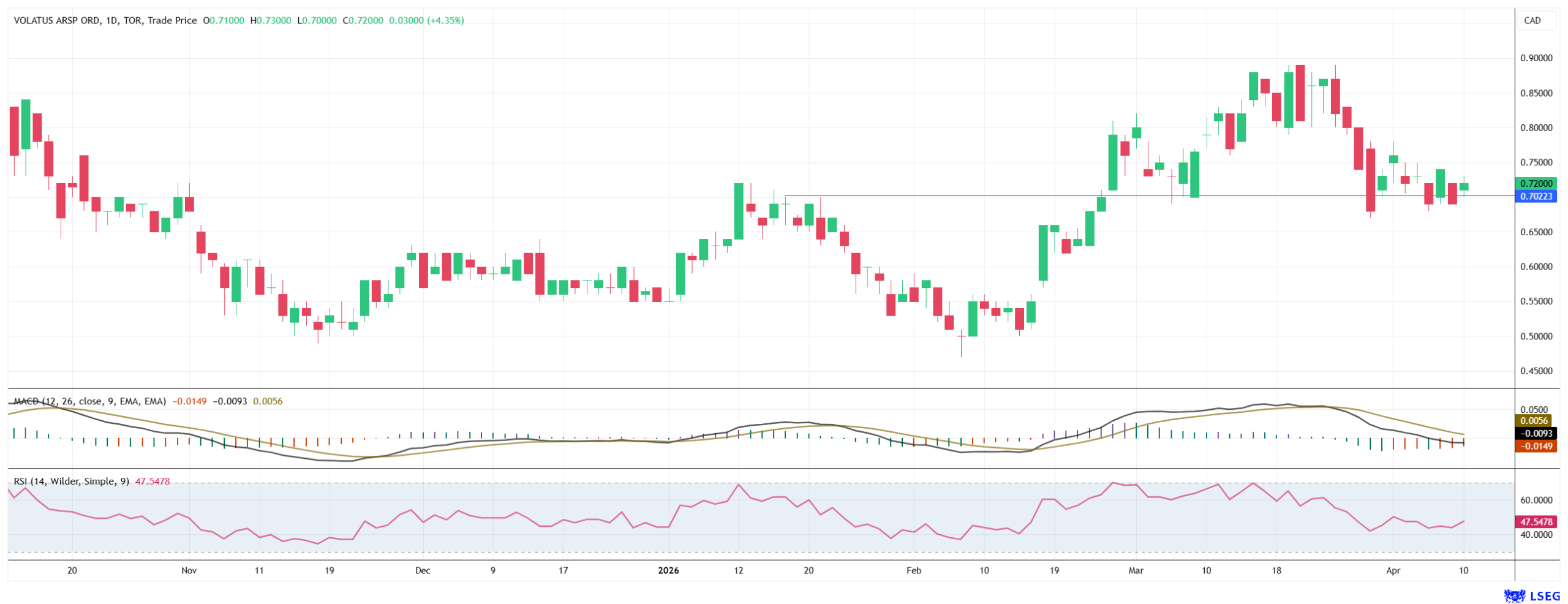Image resolution: width=1568 pixels, height=604 pixels.
Task: Click the 2026 label on time axis
Action: pos(668,570)
